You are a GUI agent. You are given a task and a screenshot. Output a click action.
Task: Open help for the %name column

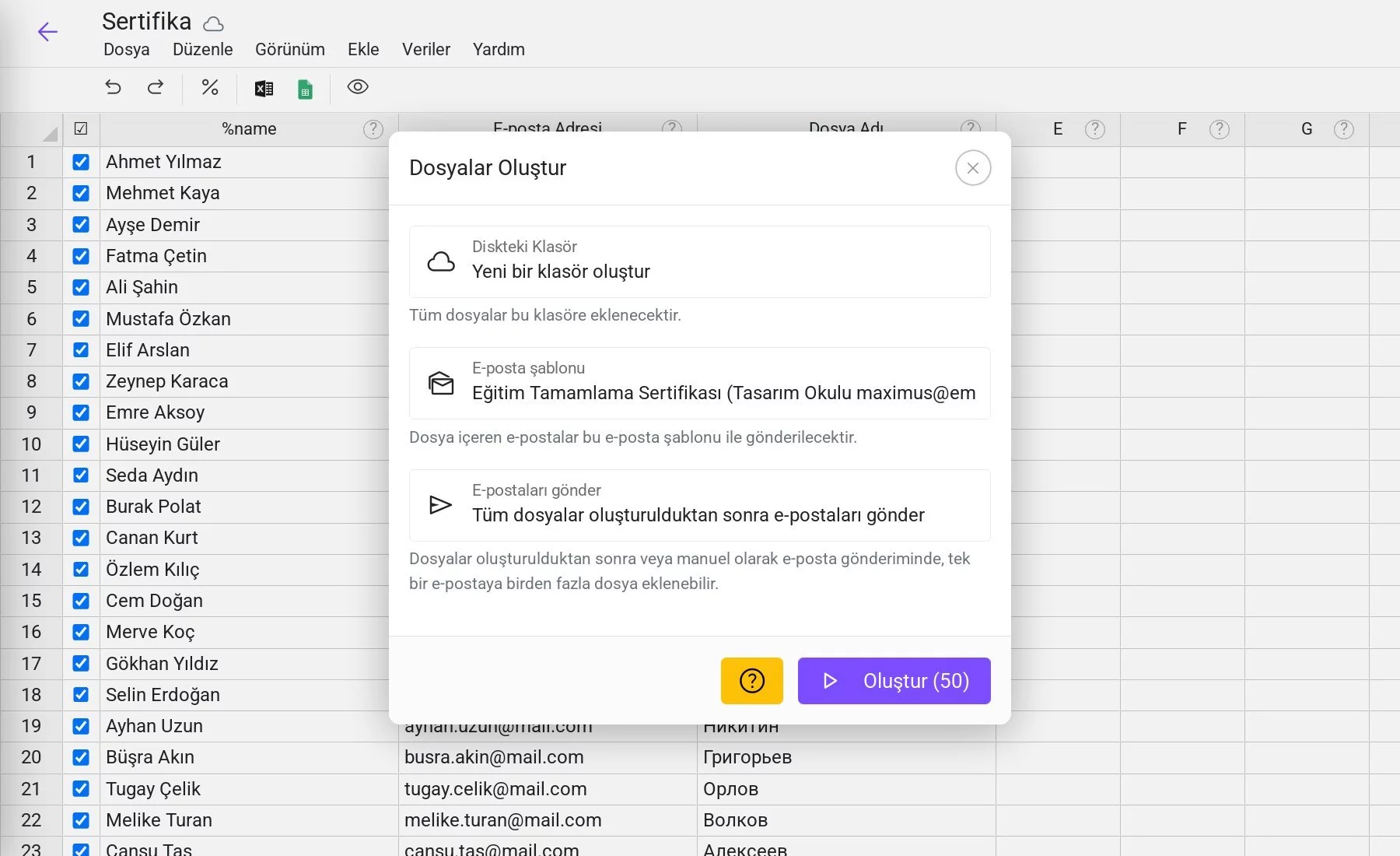pos(373,129)
